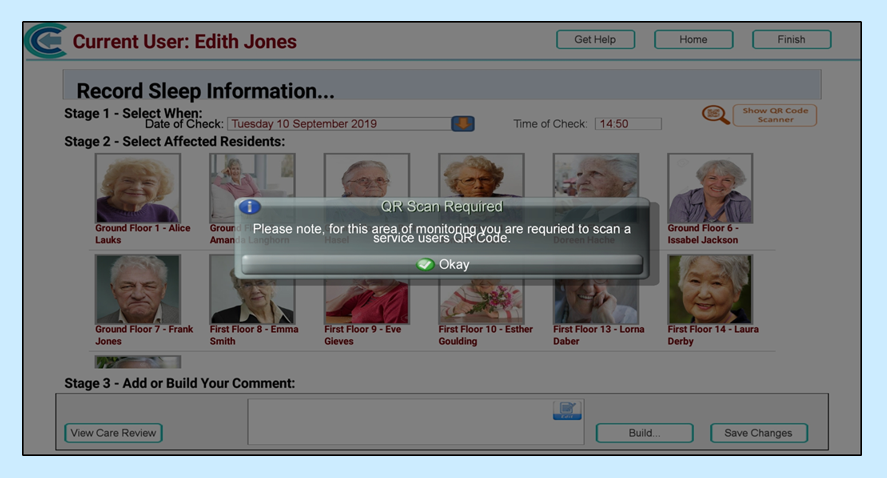Open the date picker orange arrow

click(463, 123)
